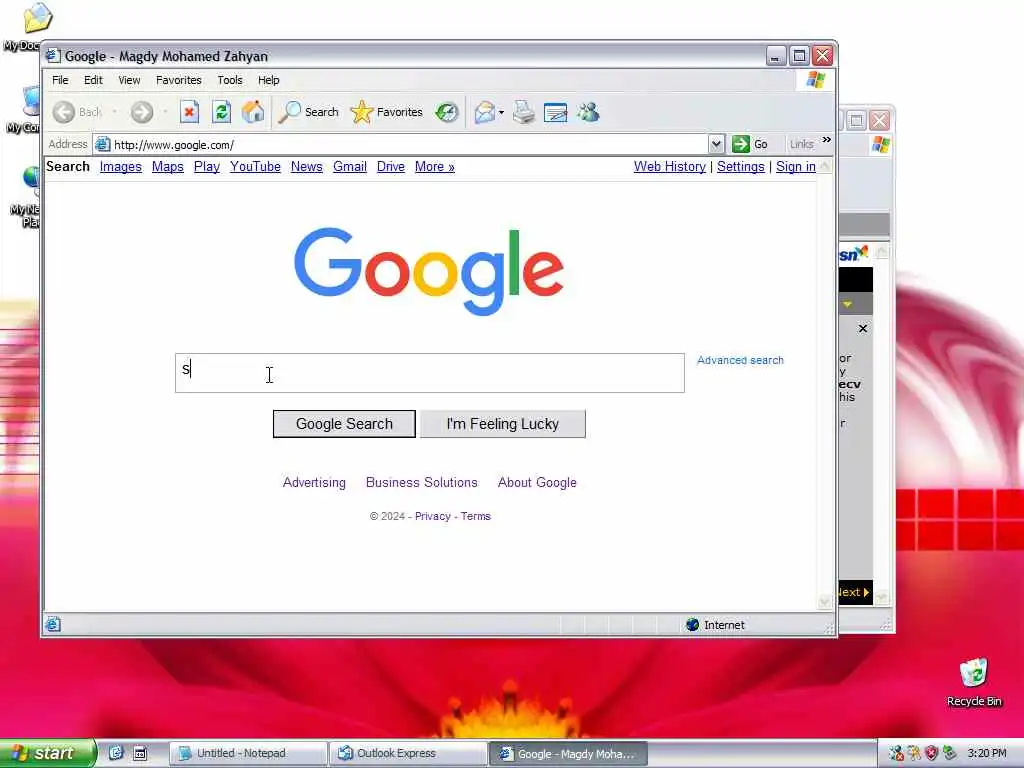1024x768 pixels.
Task: Switch to Outlook Express in the taskbar
Action: tap(408, 753)
